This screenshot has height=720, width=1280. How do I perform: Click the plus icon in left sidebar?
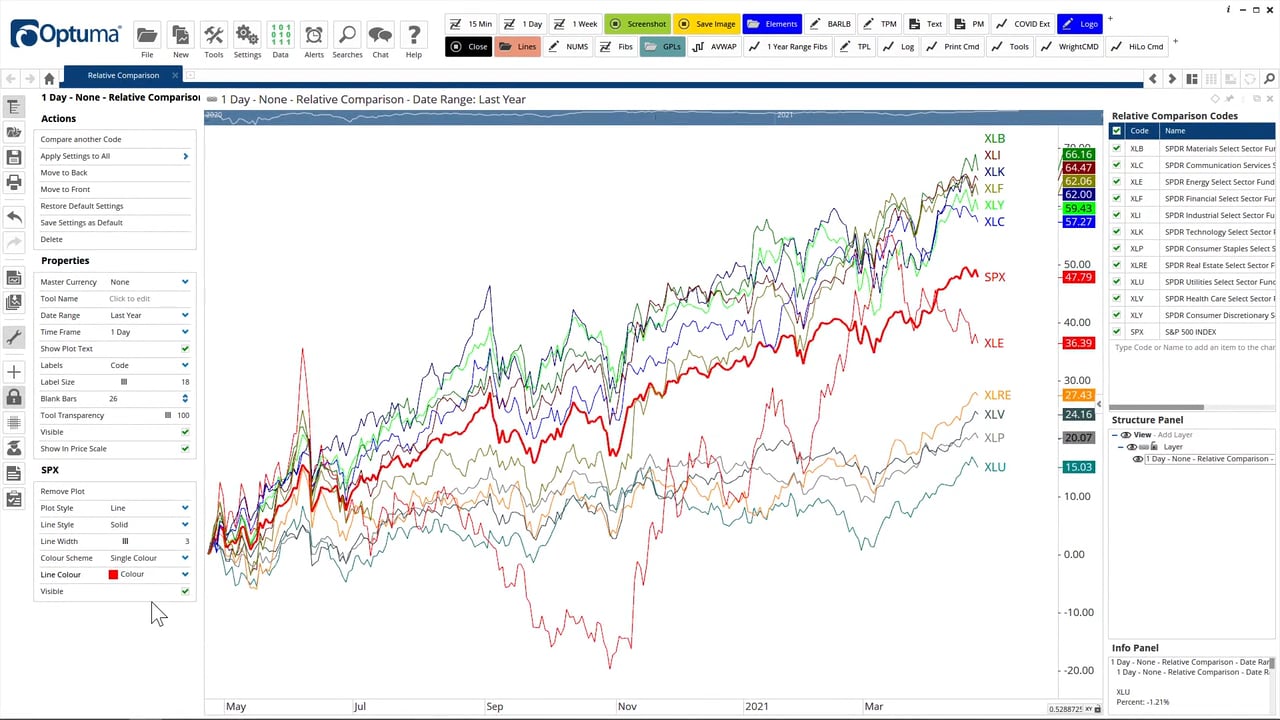click(14, 372)
